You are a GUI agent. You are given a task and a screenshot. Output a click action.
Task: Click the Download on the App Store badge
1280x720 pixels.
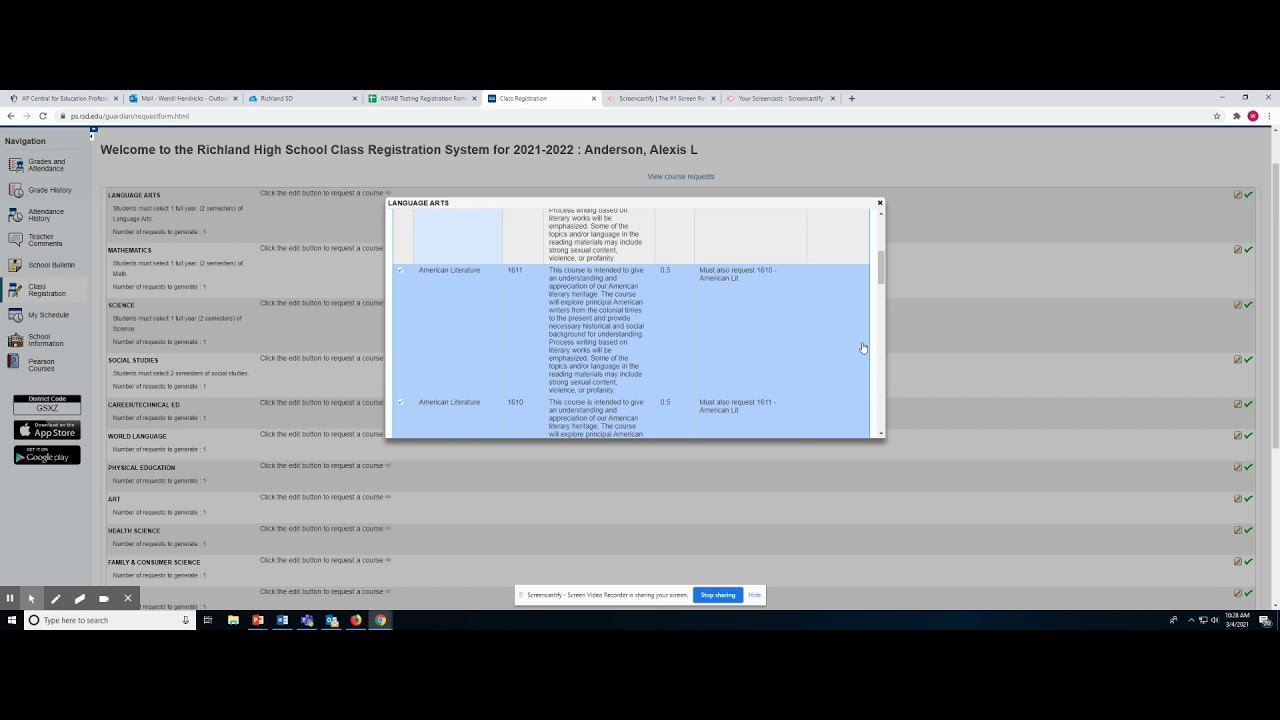point(47,430)
